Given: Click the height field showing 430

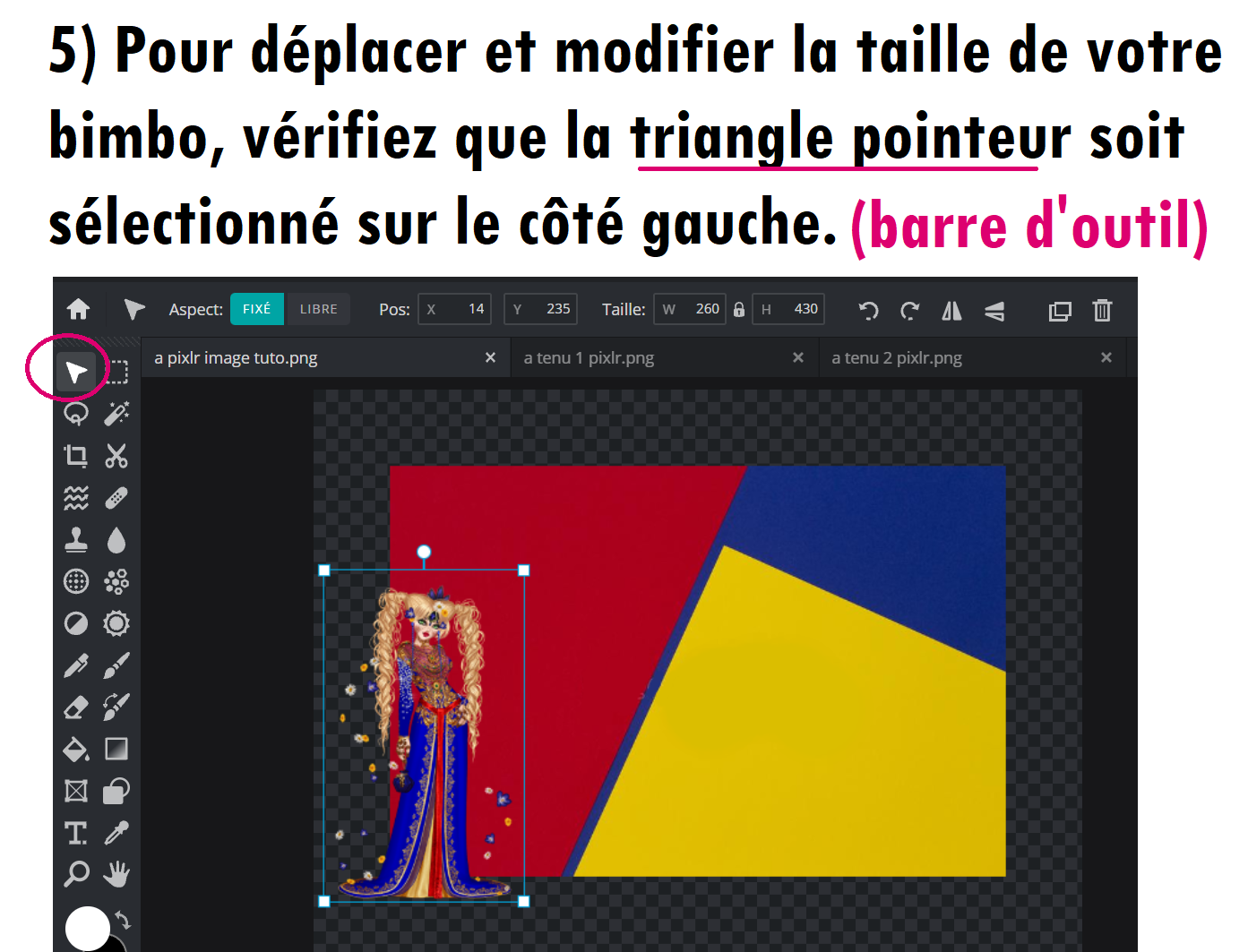Looking at the screenshot, I should [788, 309].
